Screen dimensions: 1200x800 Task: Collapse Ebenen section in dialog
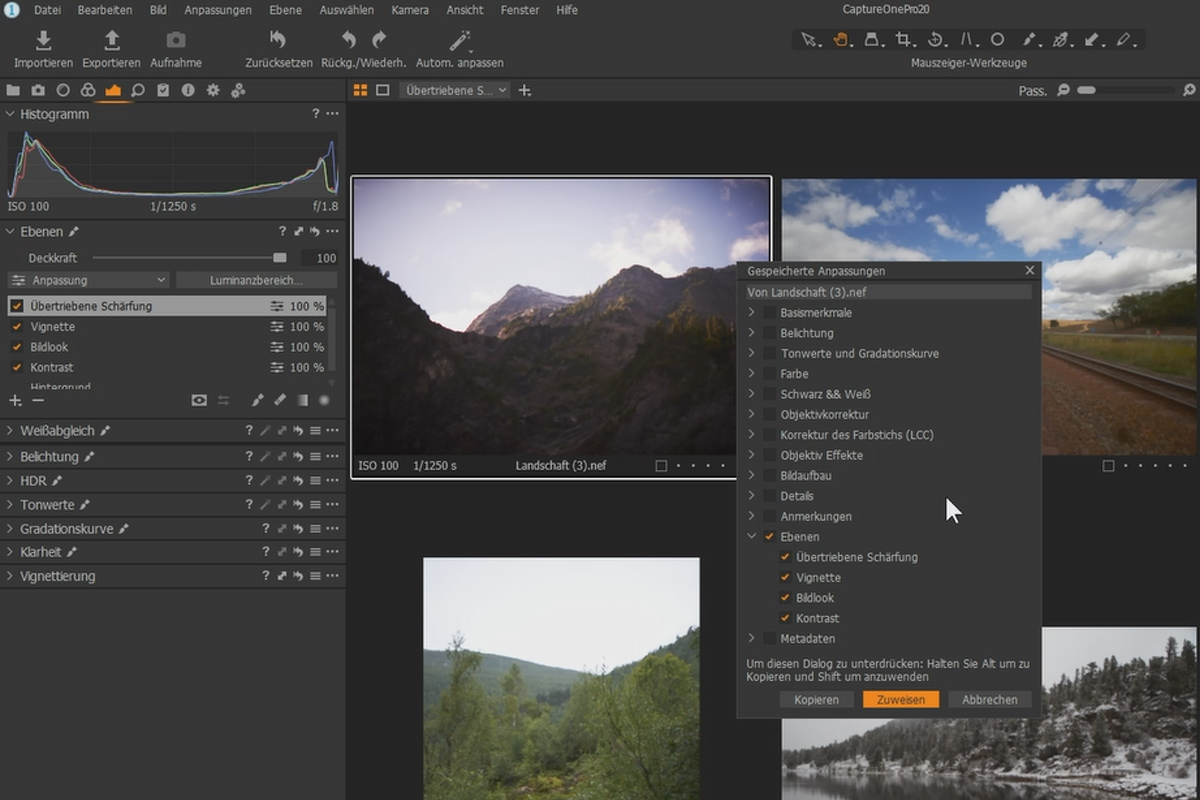752,537
